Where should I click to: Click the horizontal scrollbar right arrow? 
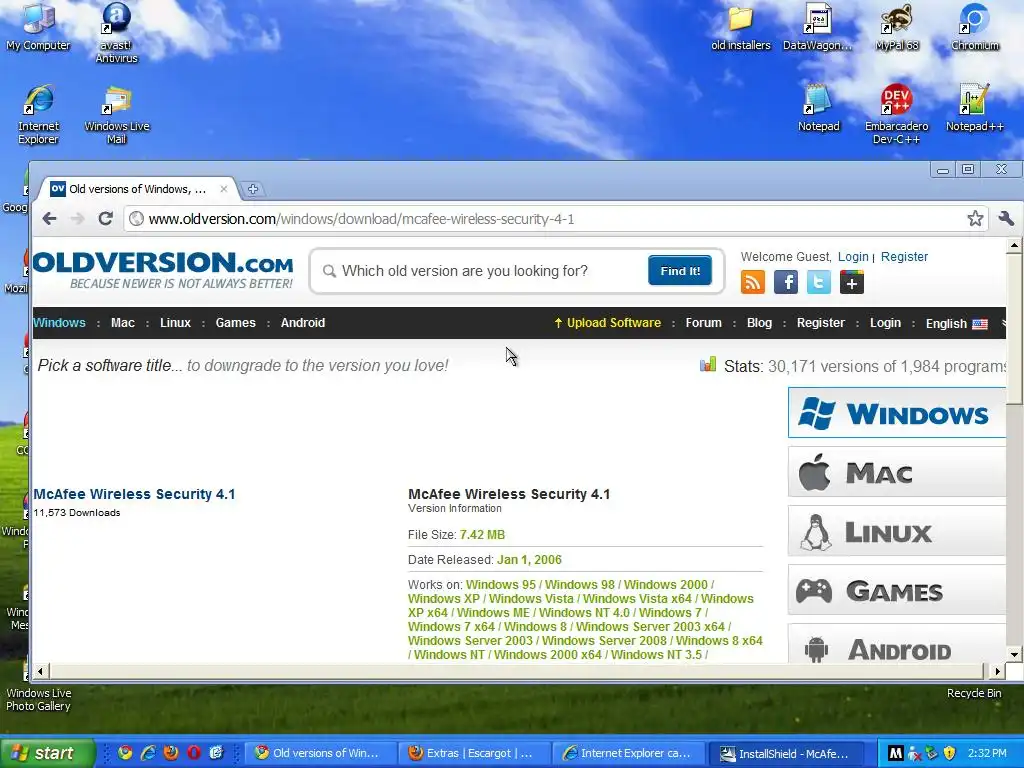(997, 671)
